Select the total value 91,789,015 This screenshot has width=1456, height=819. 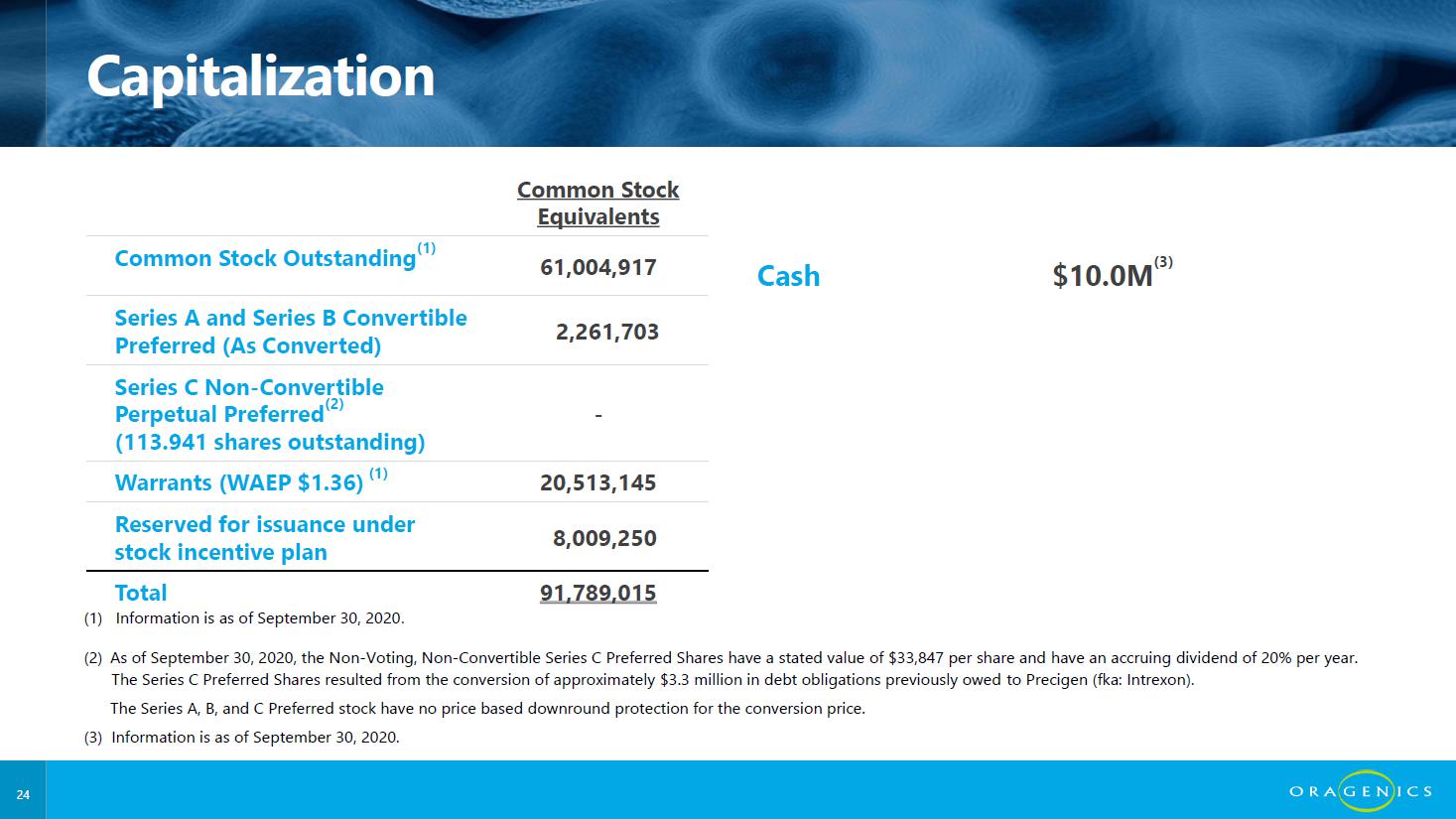point(598,593)
